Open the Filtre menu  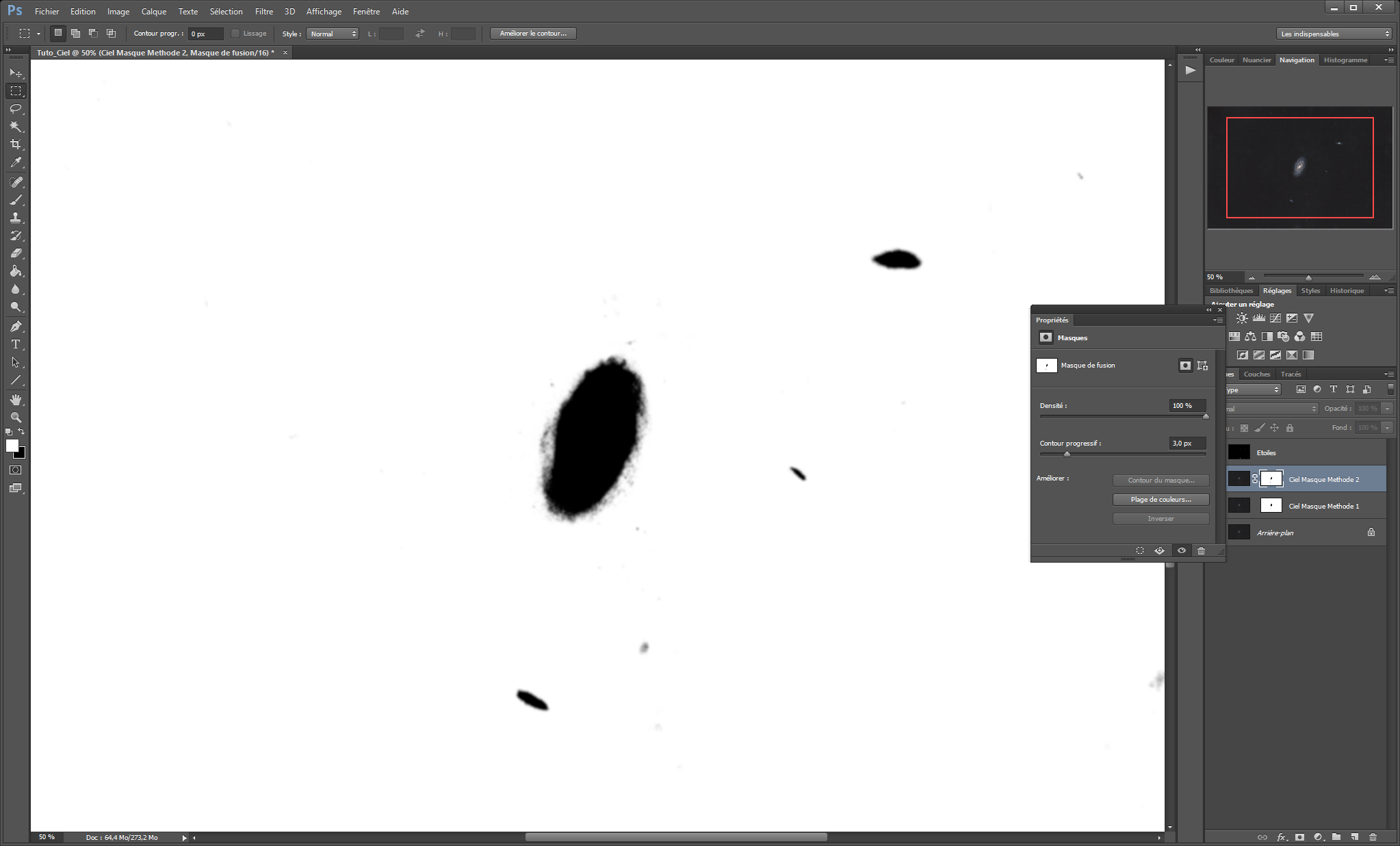(264, 12)
